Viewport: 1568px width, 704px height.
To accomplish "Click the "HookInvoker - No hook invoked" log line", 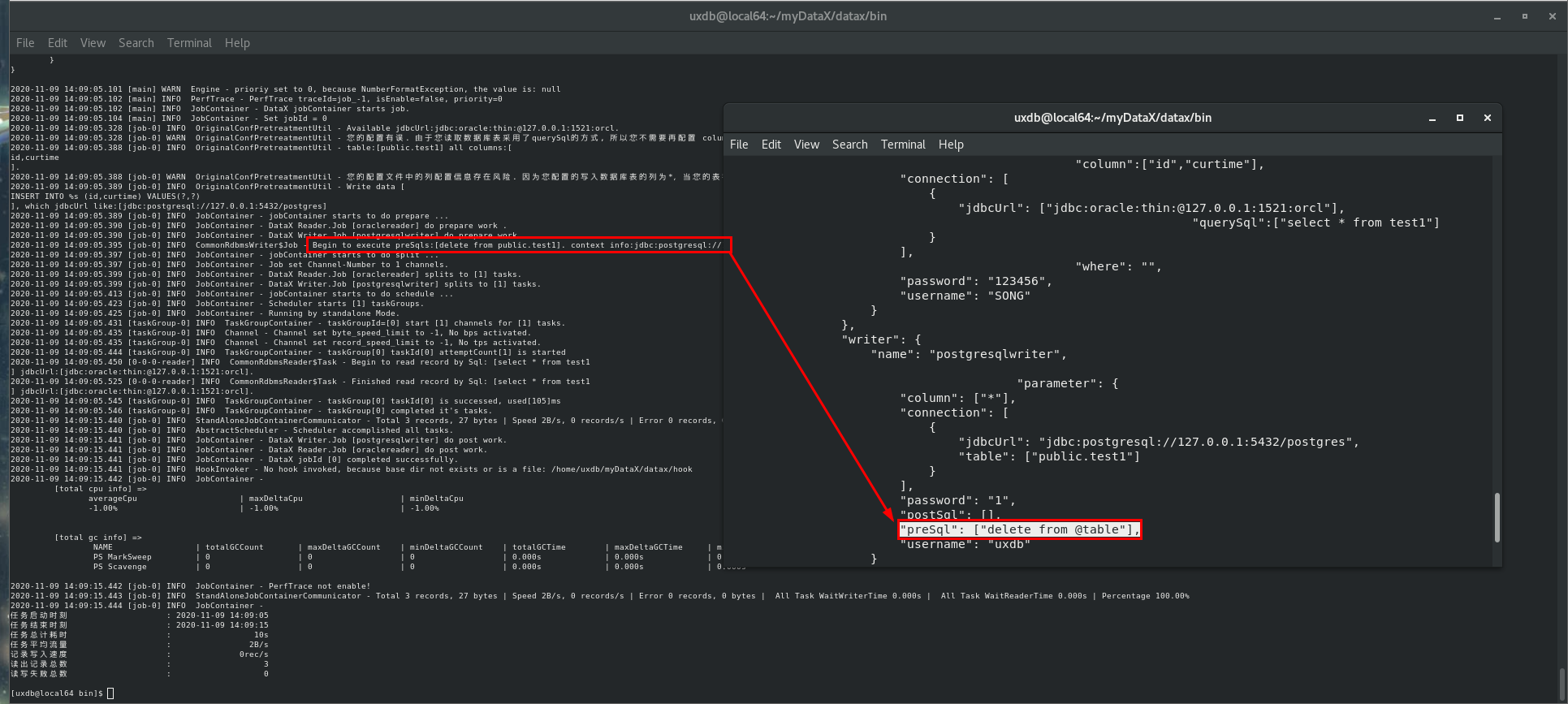I will pos(351,469).
